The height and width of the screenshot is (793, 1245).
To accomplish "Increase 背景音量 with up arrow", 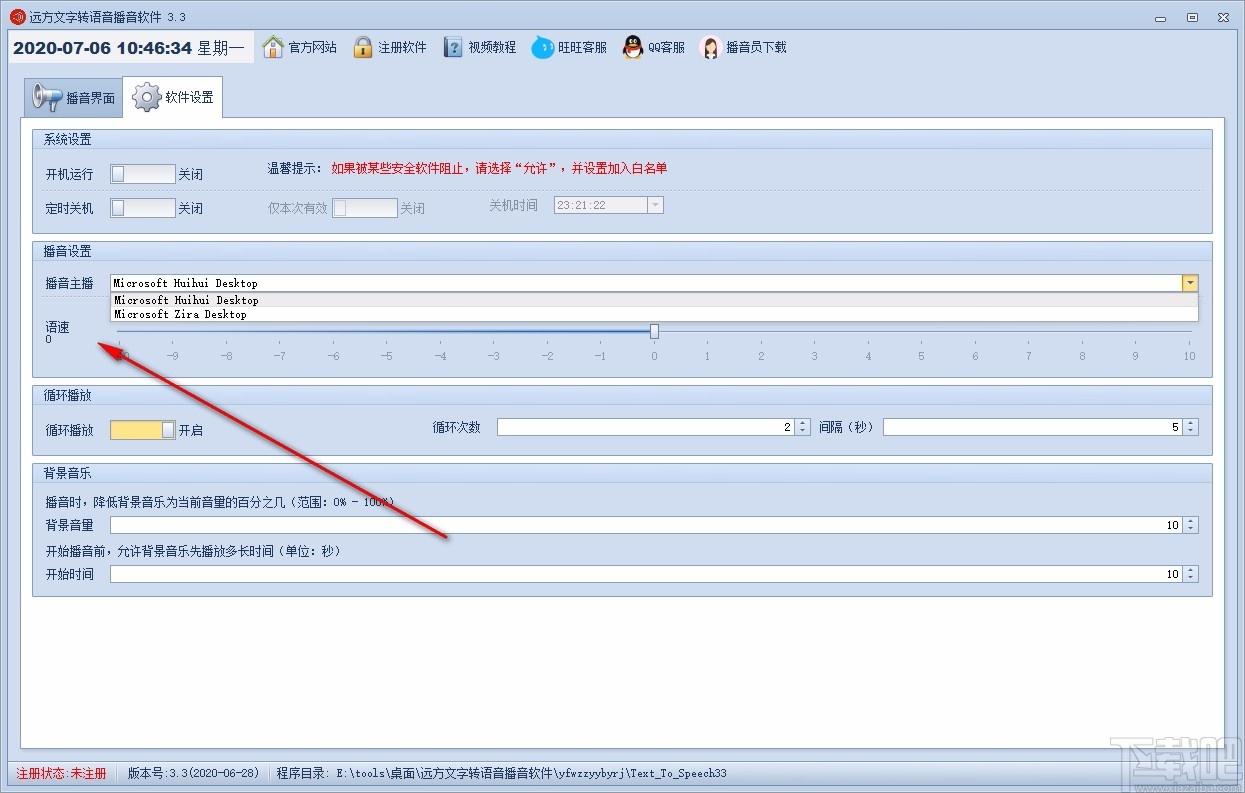I will 1190,521.
